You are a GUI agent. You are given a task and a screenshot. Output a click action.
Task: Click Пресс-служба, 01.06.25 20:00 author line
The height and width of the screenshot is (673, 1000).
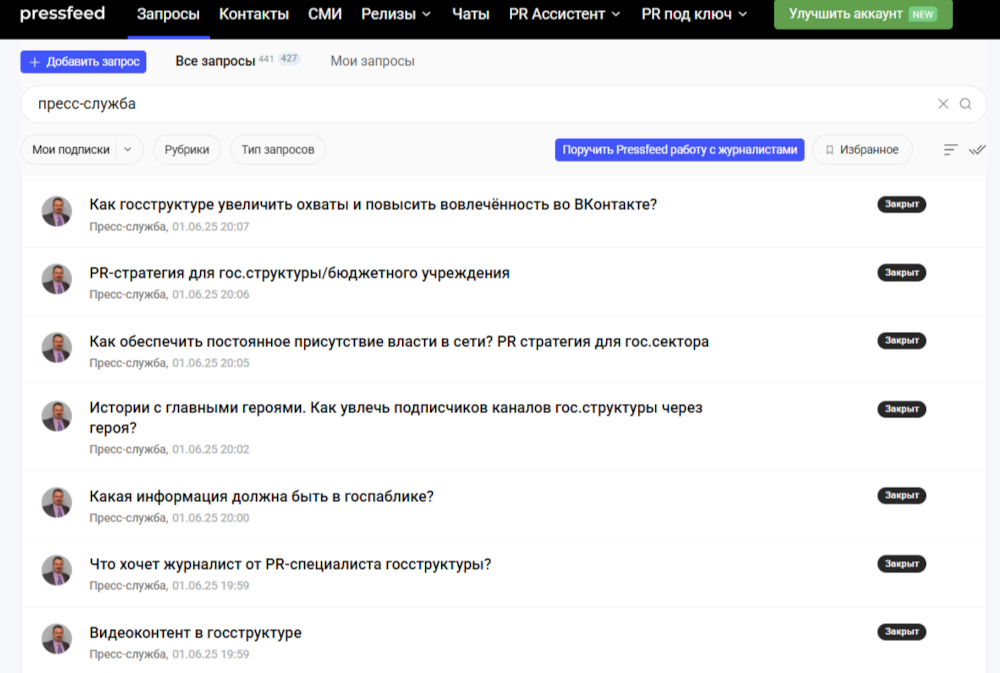[x=169, y=518]
